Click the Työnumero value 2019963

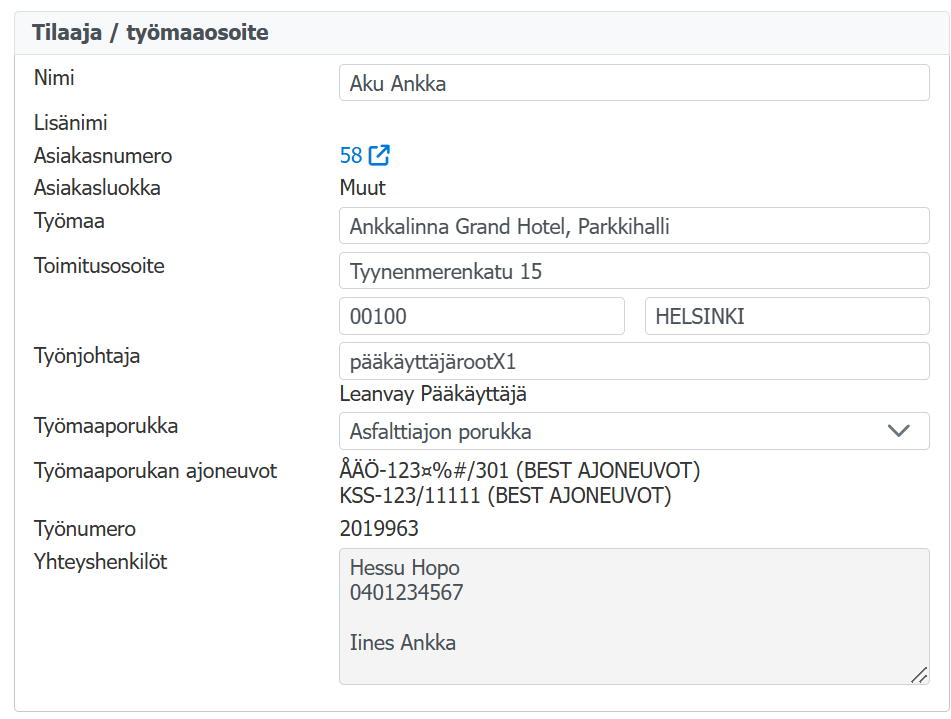tap(379, 528)
